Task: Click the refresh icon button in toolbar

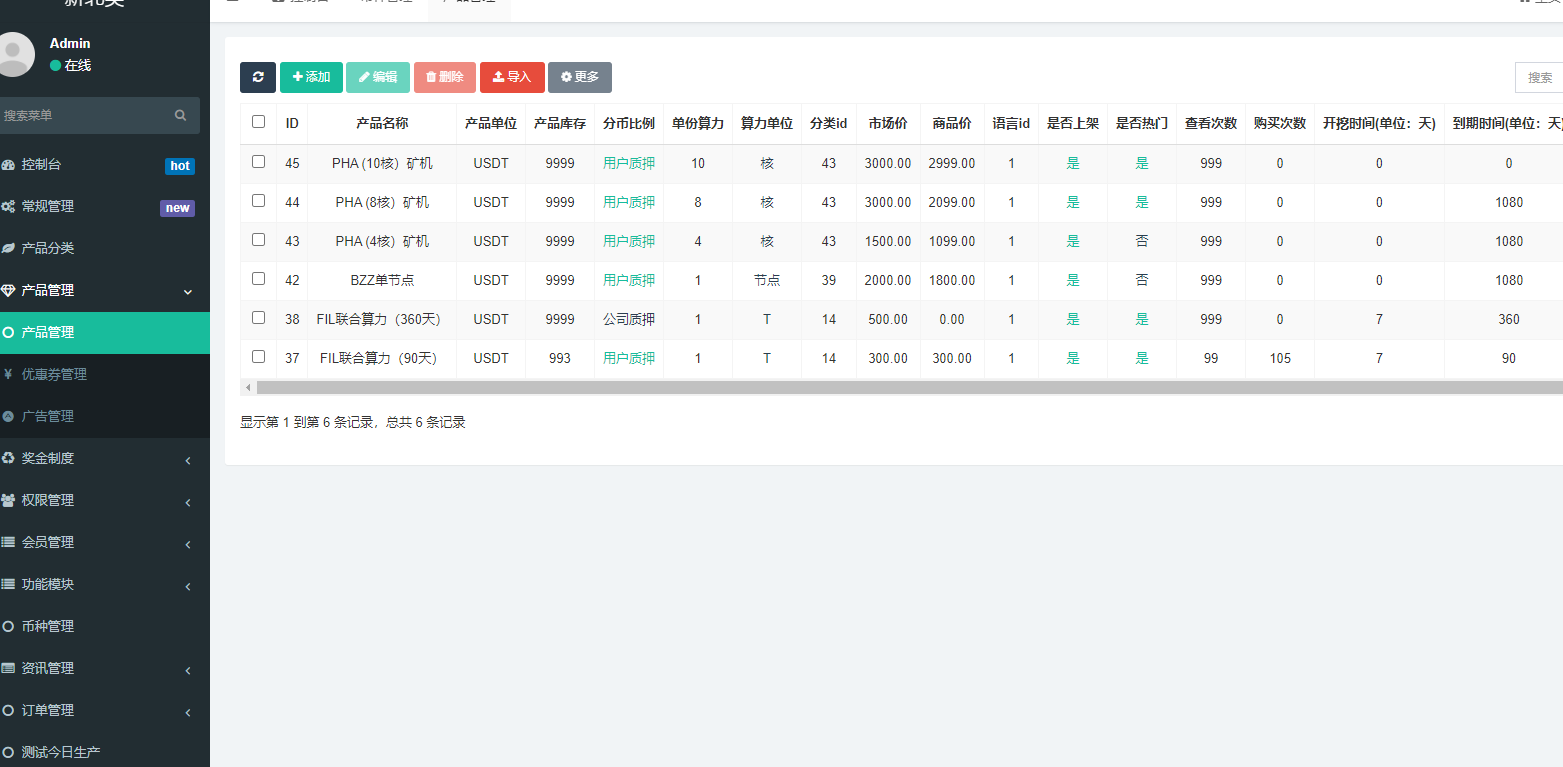Action: pyautogui.click(x=258, y=77)
